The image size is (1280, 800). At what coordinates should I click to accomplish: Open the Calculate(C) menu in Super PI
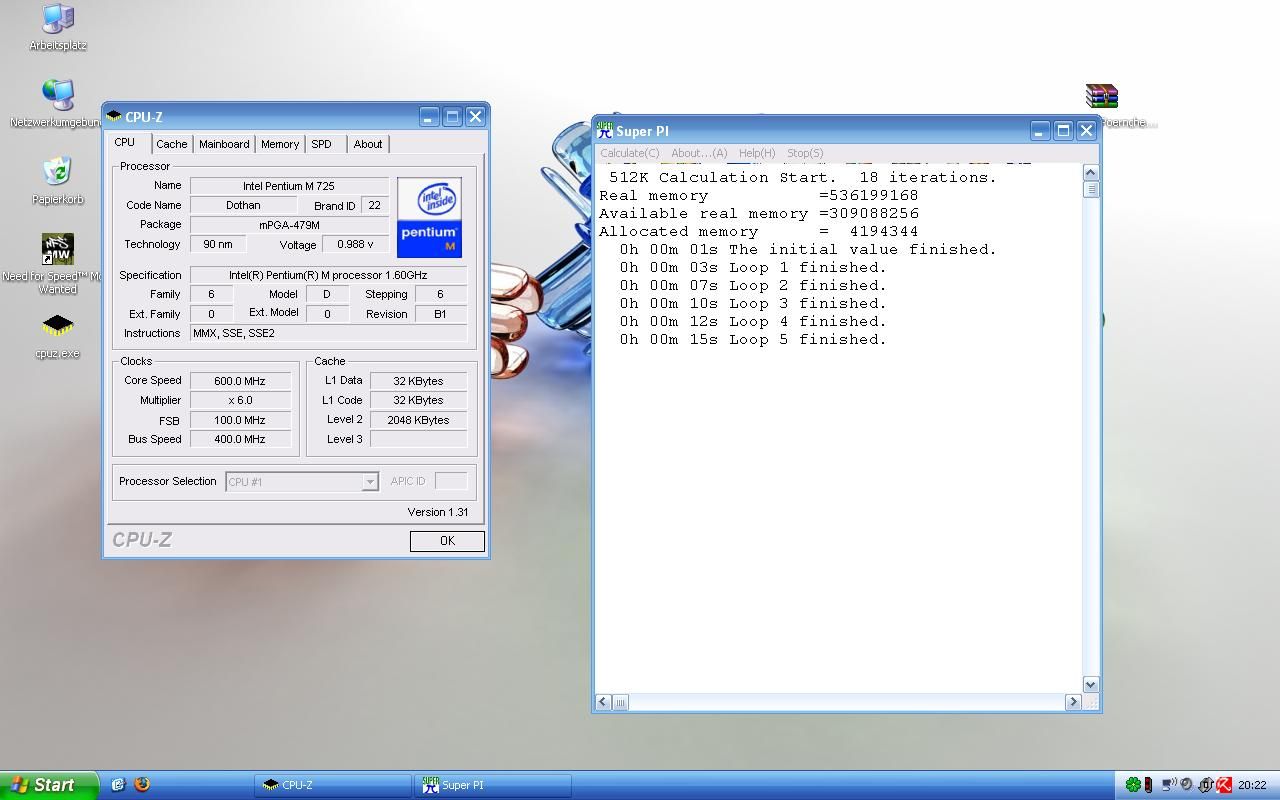630,153
